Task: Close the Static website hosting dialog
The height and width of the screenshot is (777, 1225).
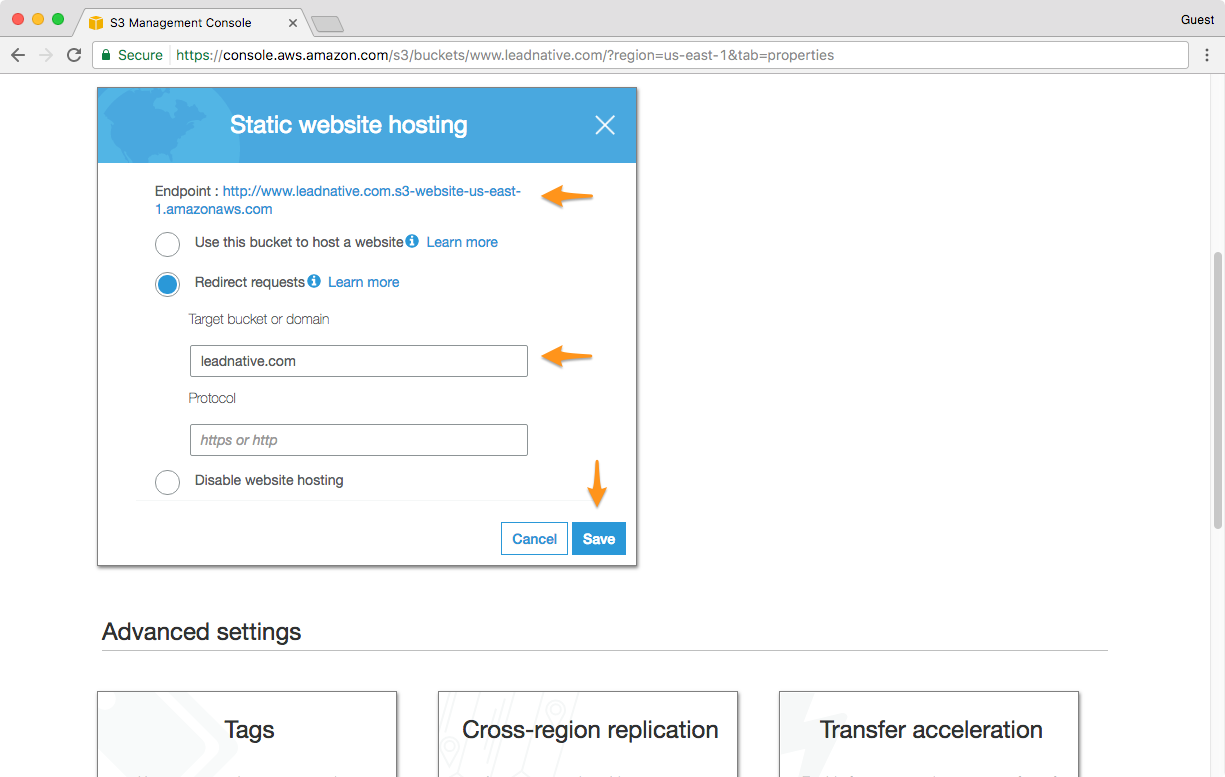Action: [604, 125]
